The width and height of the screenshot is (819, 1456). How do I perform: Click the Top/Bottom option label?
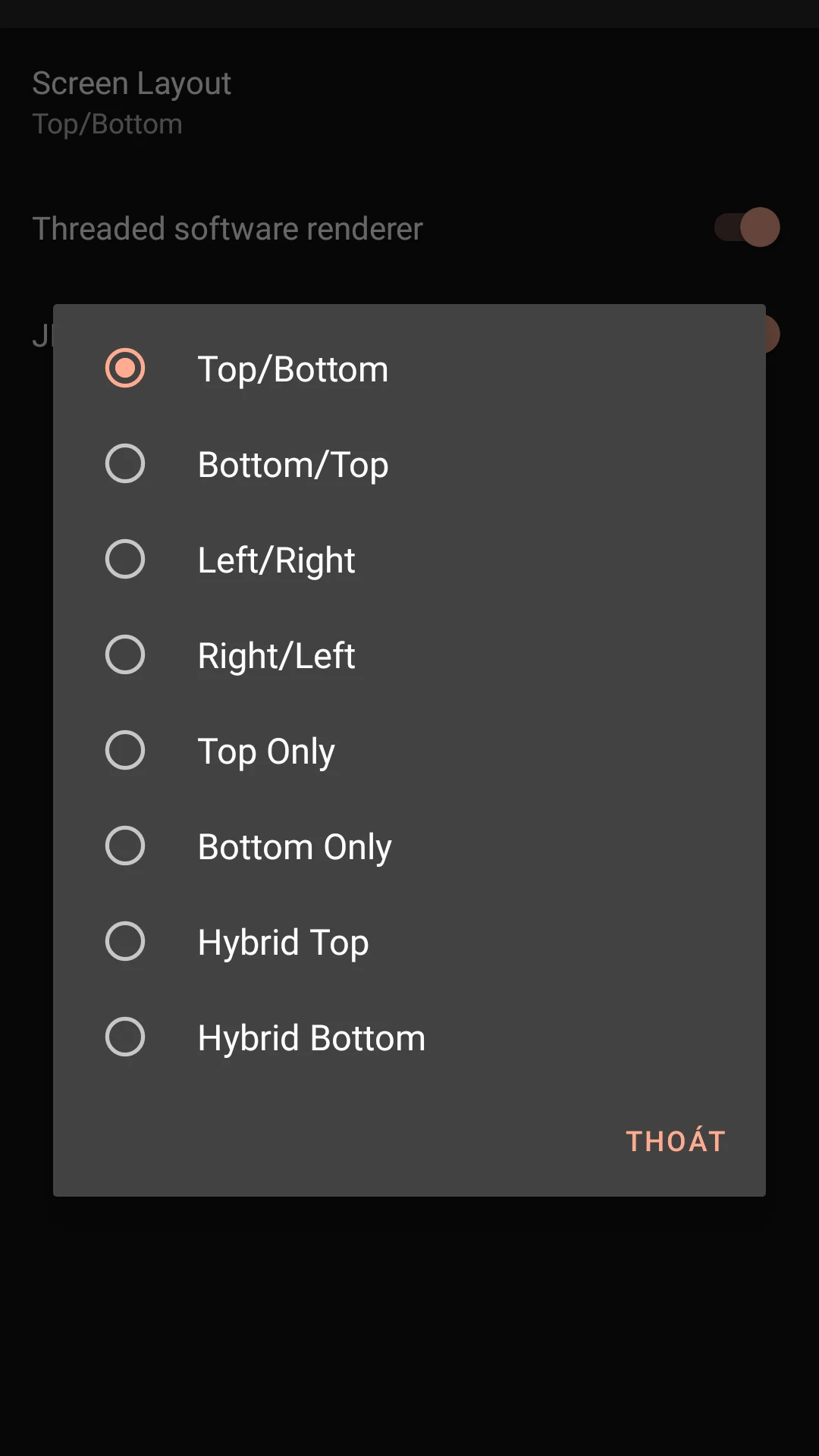click(293, 370)
